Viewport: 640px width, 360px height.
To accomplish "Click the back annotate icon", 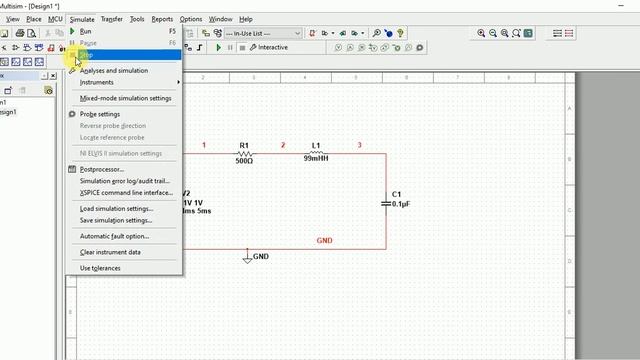I will (343, 33).
